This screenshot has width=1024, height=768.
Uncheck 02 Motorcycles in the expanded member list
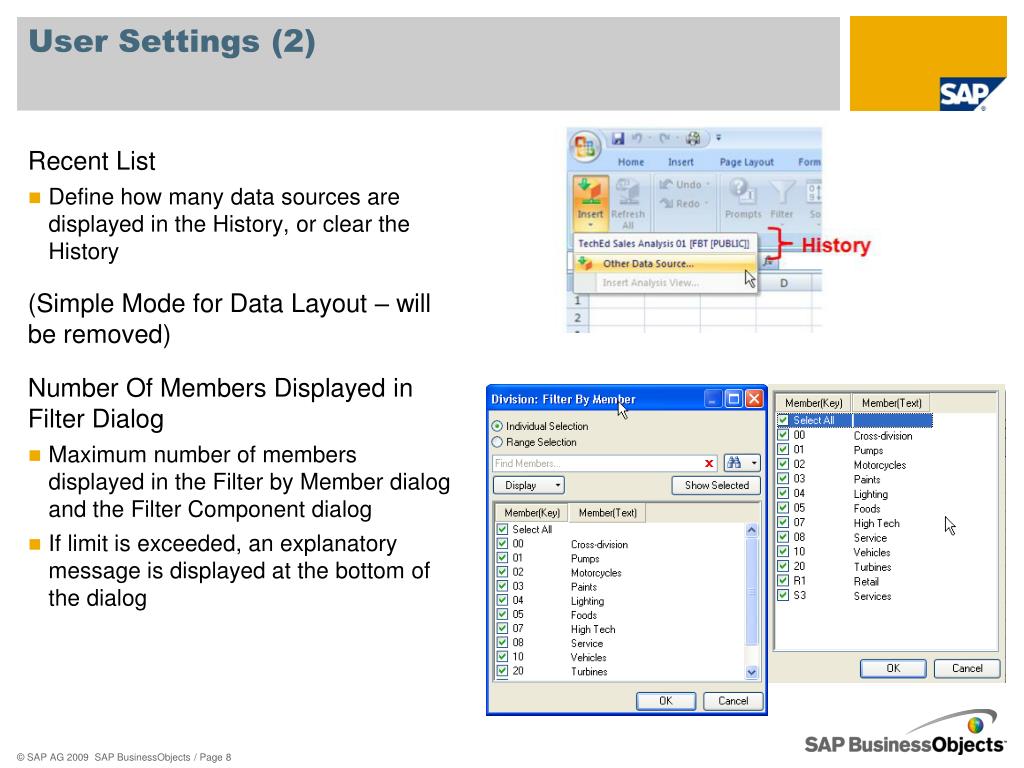point(784,464)
